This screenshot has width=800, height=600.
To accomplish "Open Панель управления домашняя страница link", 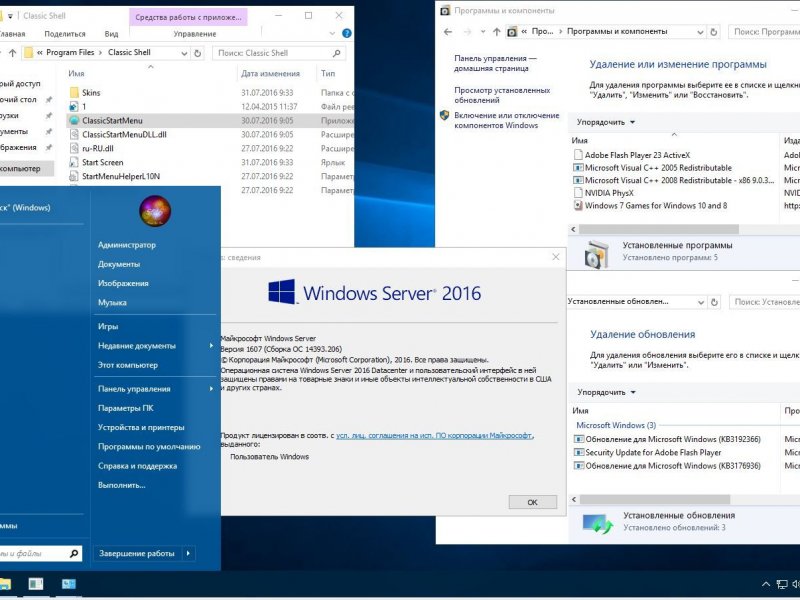I will point(495,63).
